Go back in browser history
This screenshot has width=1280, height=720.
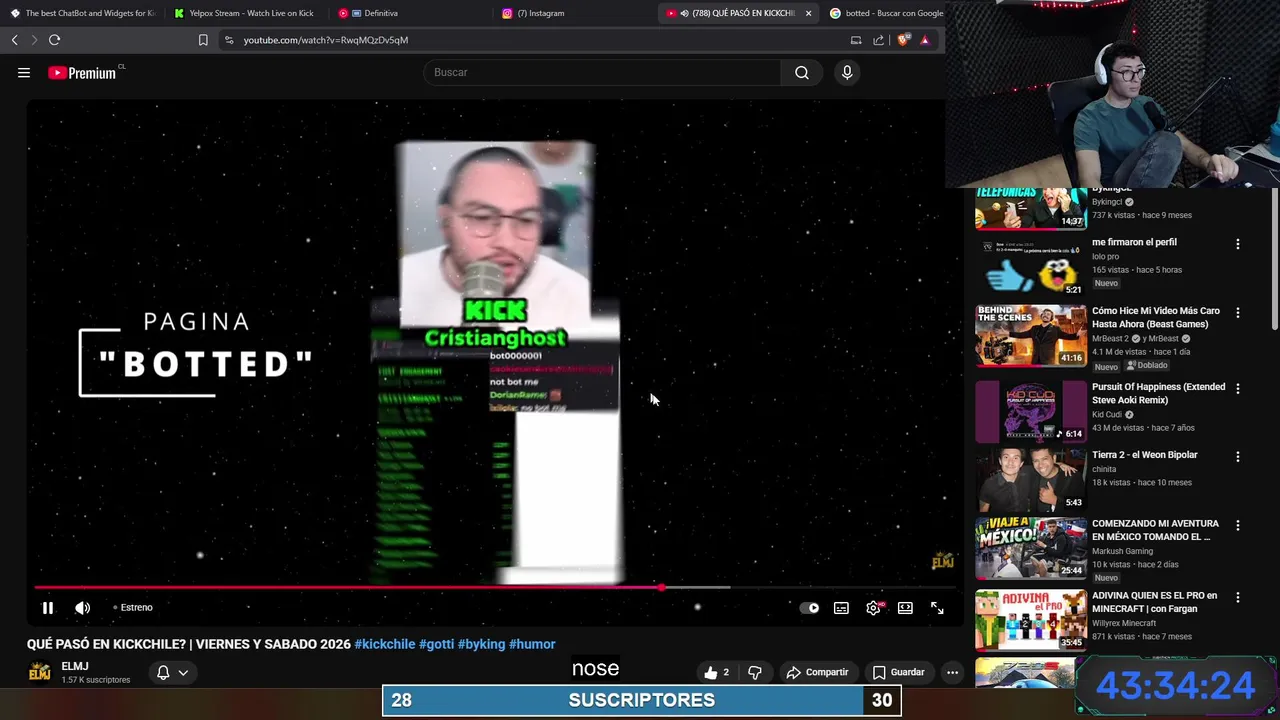coord(14,40)
